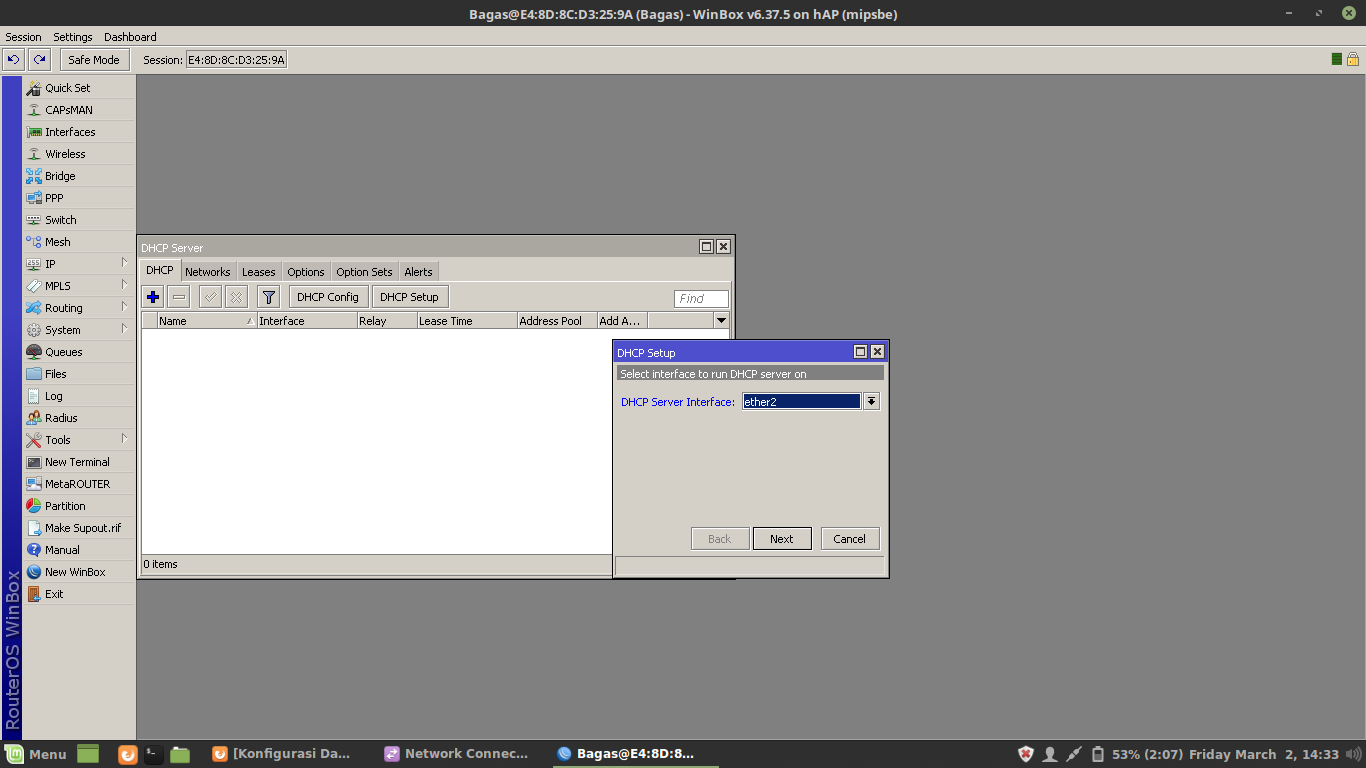Image resolution: width=1366 pixels, height=768 pixels.
Task: Click the remove (minus) icon in DHCP Server
Action: (x=179, y=297)
